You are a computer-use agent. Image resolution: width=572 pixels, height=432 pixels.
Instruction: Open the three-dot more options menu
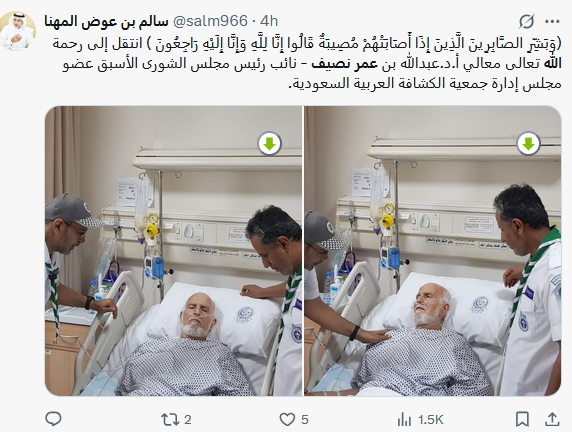point(552,22)
